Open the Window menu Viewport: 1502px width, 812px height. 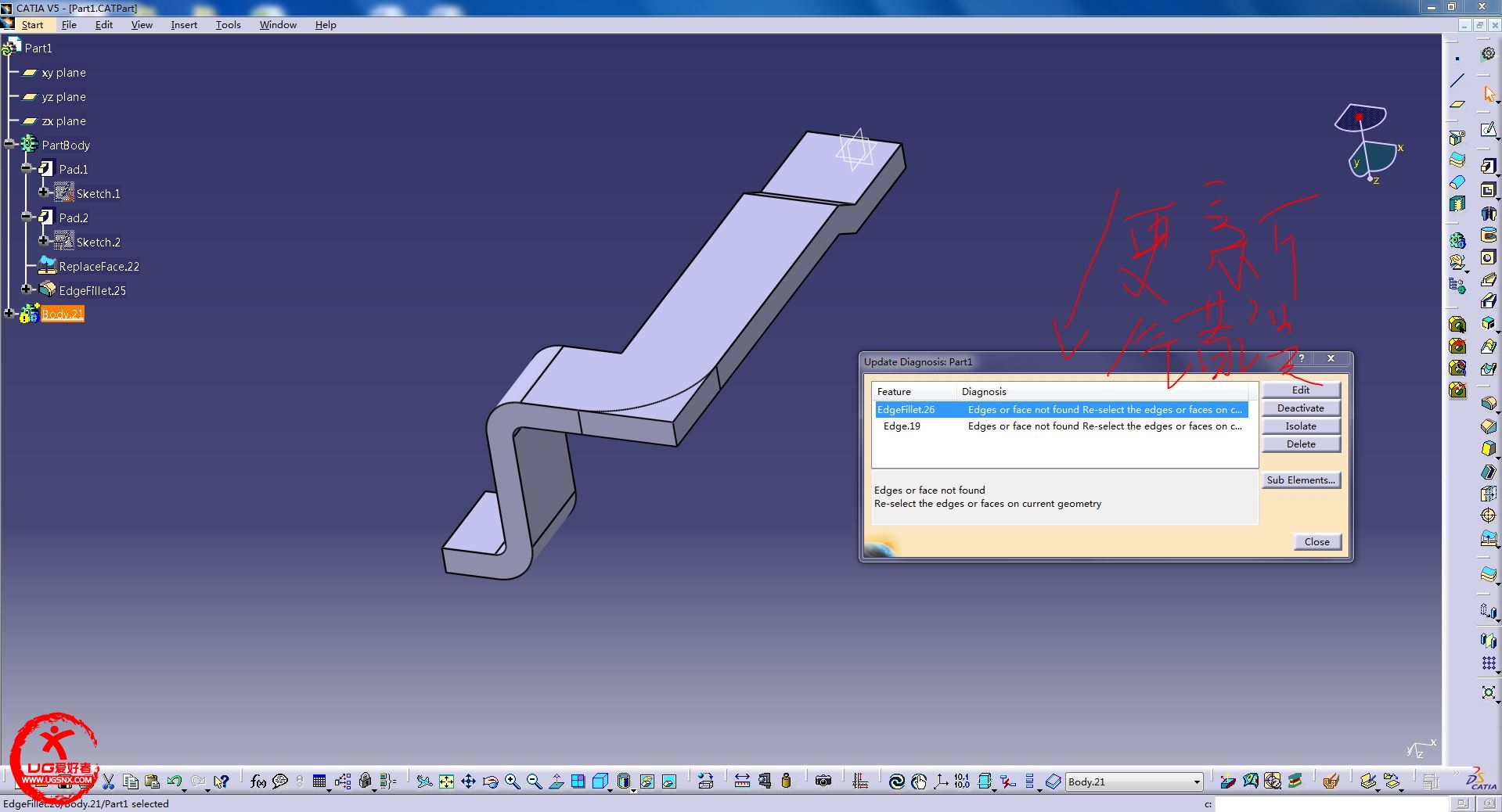point(278,25)
